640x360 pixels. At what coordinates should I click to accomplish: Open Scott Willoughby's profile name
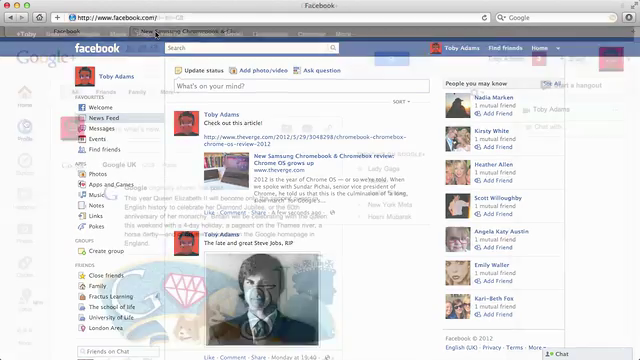(x=498, y=198)
